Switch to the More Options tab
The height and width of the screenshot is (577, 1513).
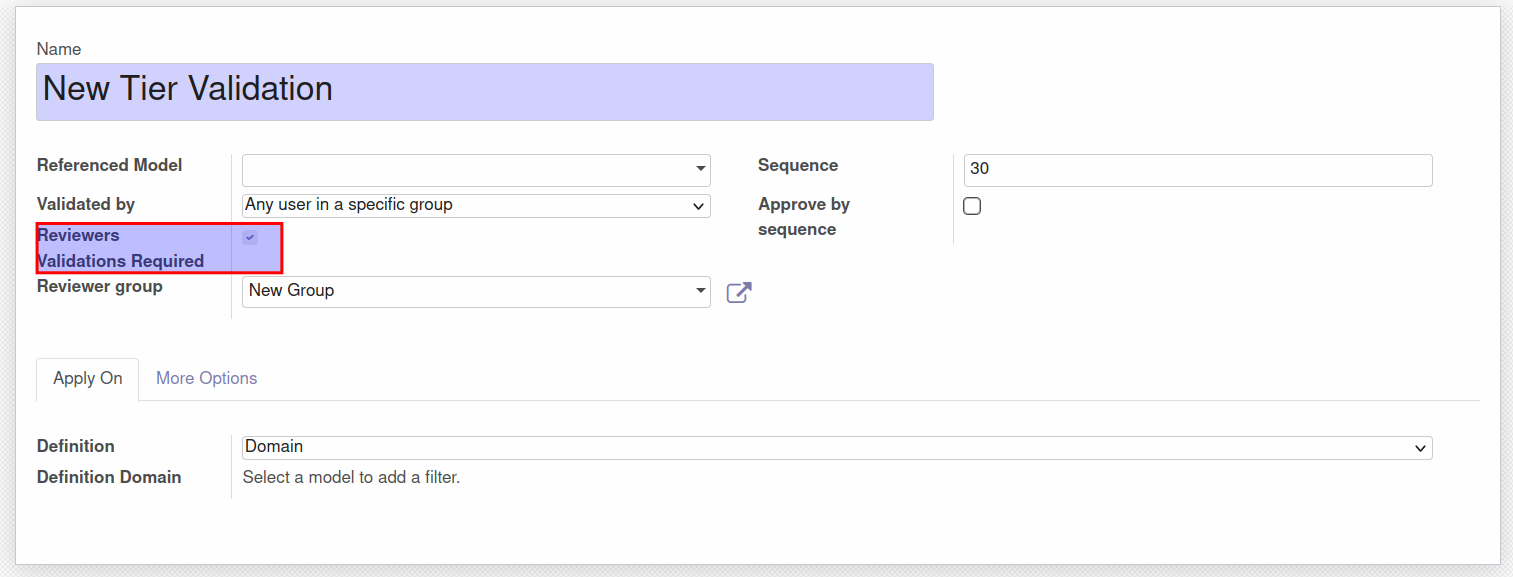pyautogui.click(x=206, y=378)
